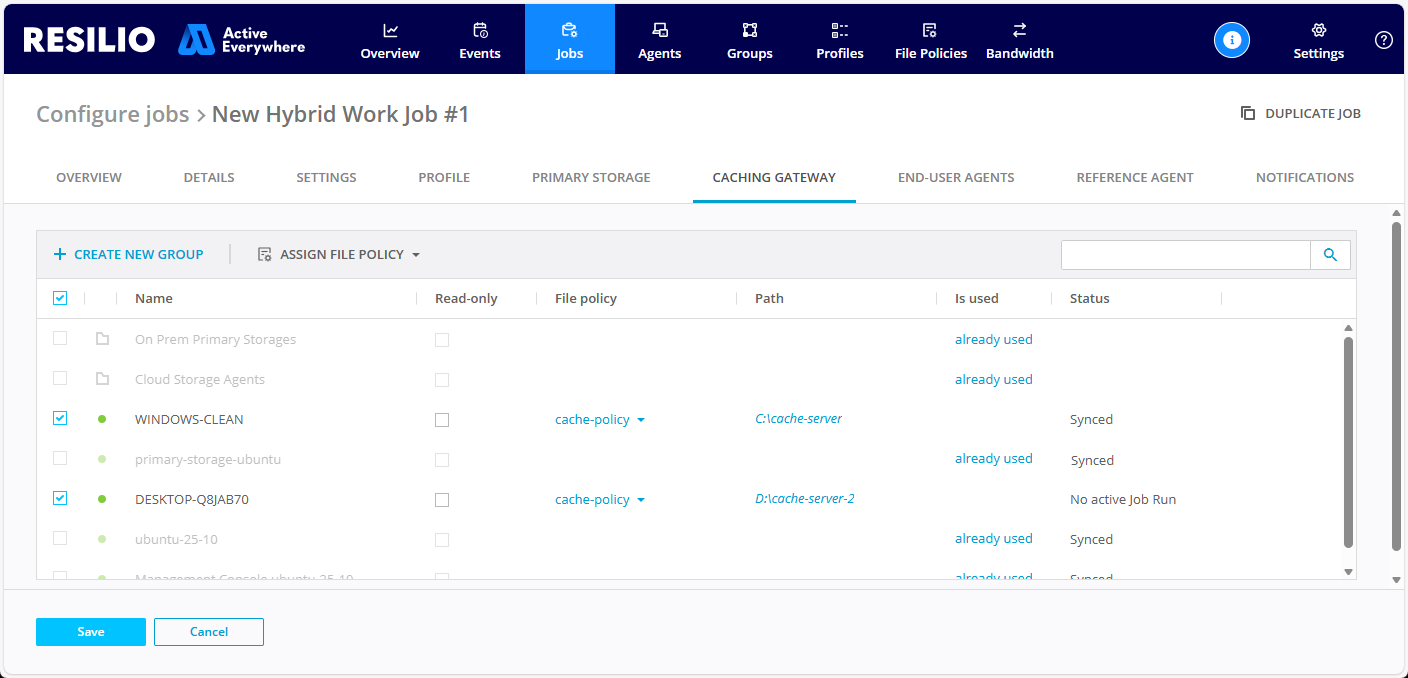Viewport: 1408px width, 678px height.
Task: Open the Overview navigation icon
Action: [x=390, y=31]
